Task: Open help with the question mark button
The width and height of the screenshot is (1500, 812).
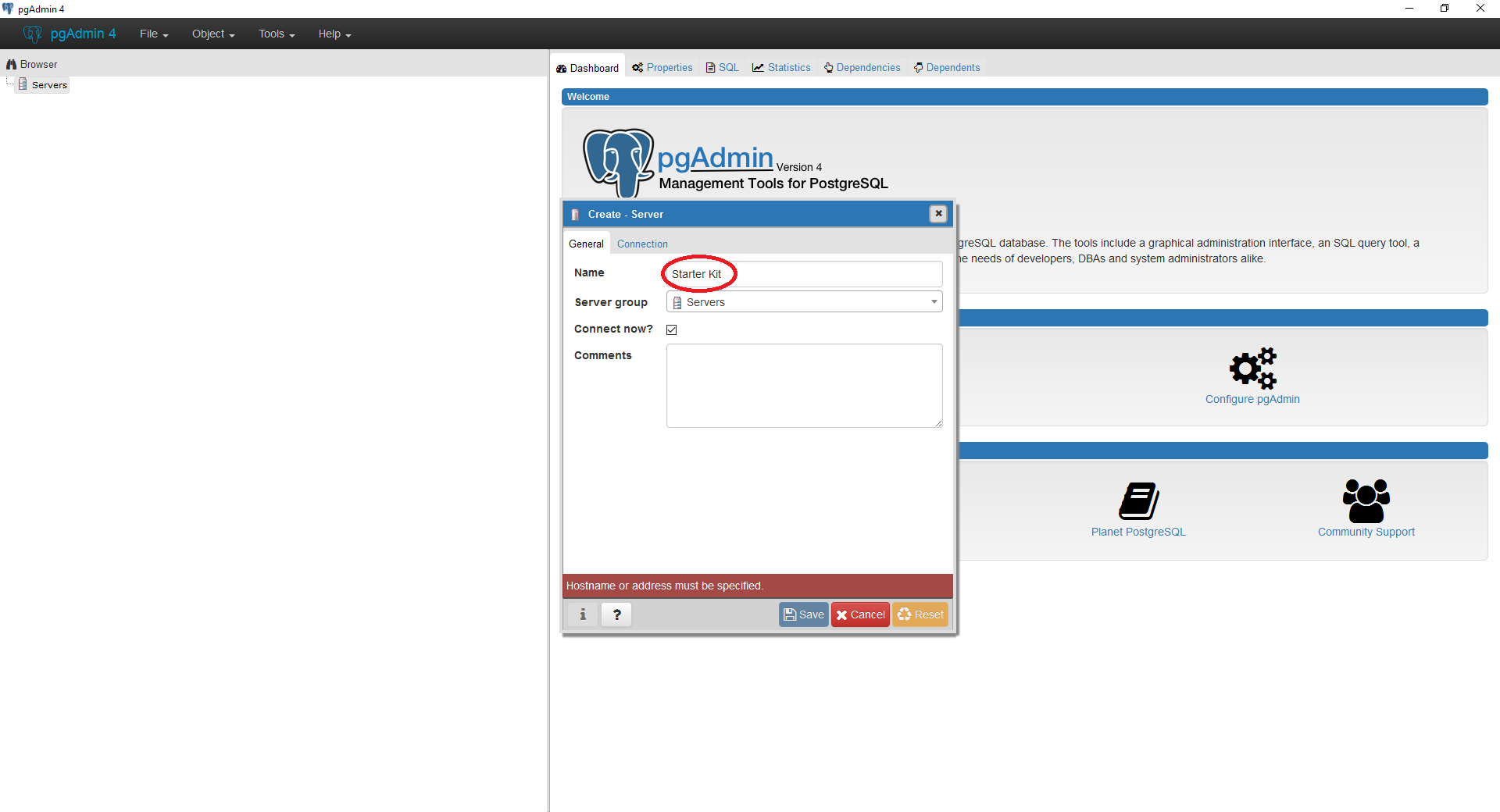Action: pos(617,614)
